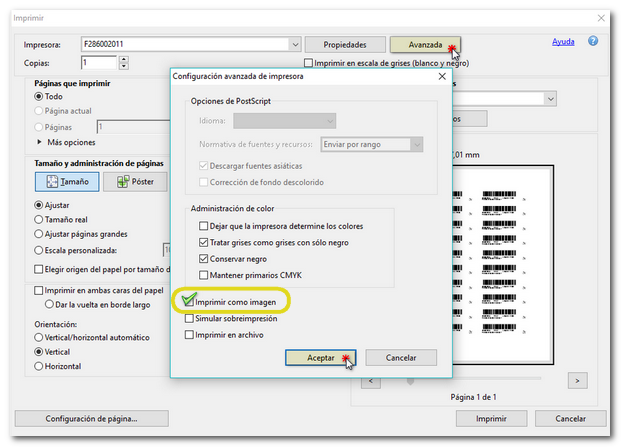Enable Imprimir como imagen checkbox
Viewport: 621px width, 447px height.
190,299
